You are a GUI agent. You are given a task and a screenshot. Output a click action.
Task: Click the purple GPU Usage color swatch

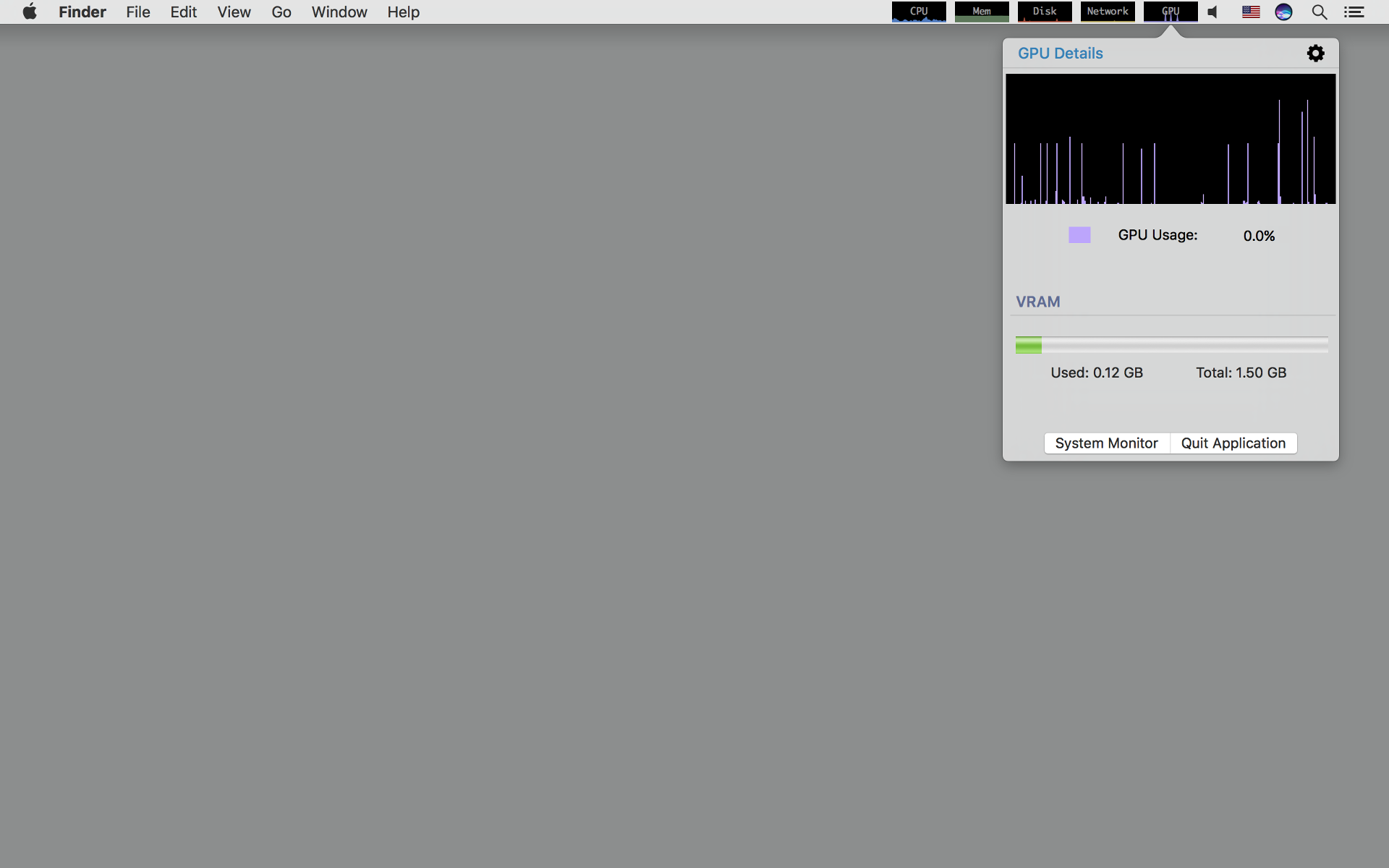(x=1079, y=235)
